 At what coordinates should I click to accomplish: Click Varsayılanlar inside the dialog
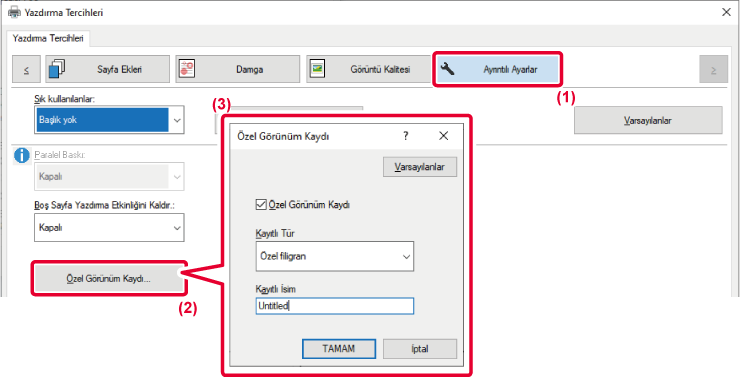point(420,167)
